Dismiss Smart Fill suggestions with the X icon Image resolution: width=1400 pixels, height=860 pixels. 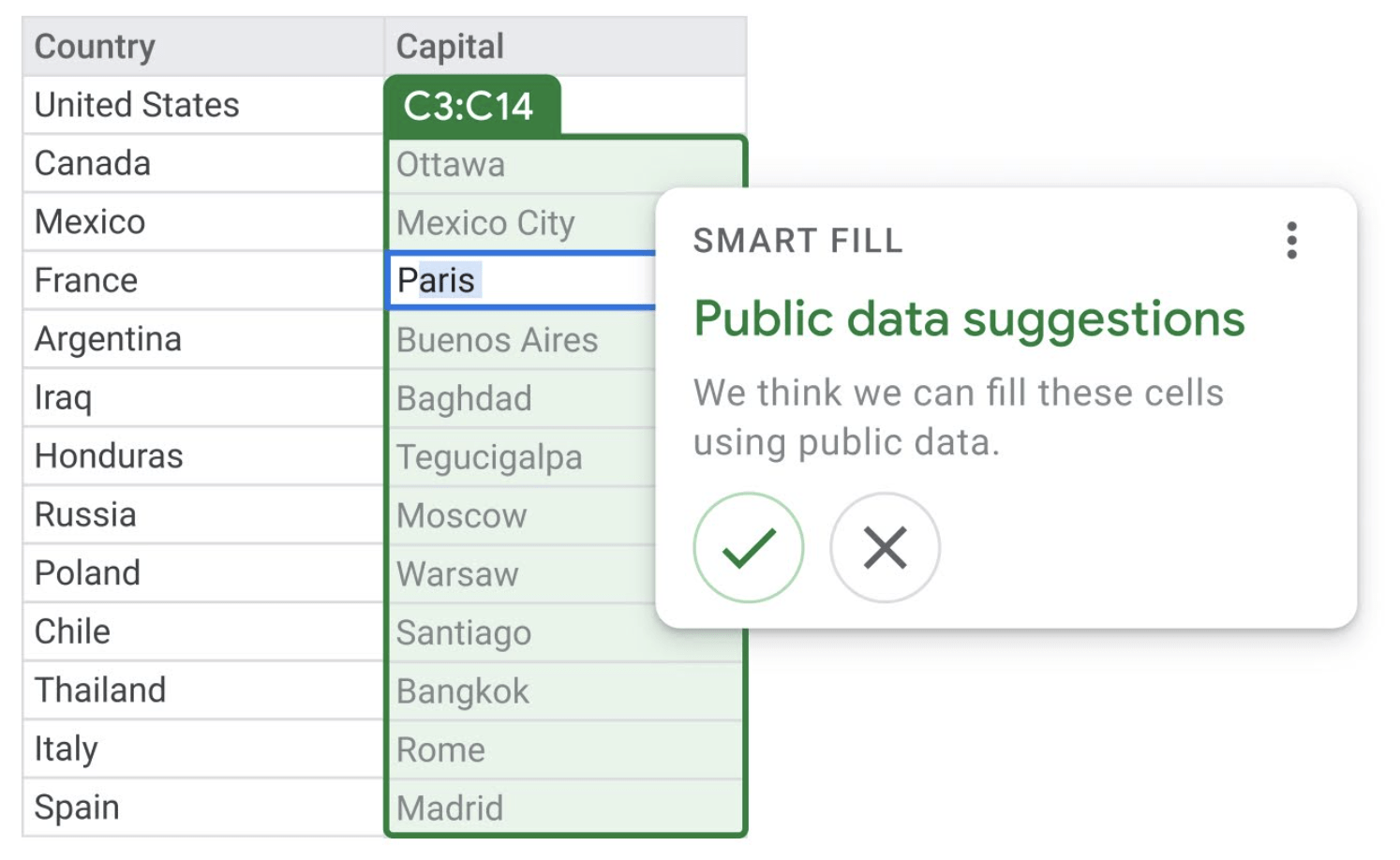click(884, 548)
